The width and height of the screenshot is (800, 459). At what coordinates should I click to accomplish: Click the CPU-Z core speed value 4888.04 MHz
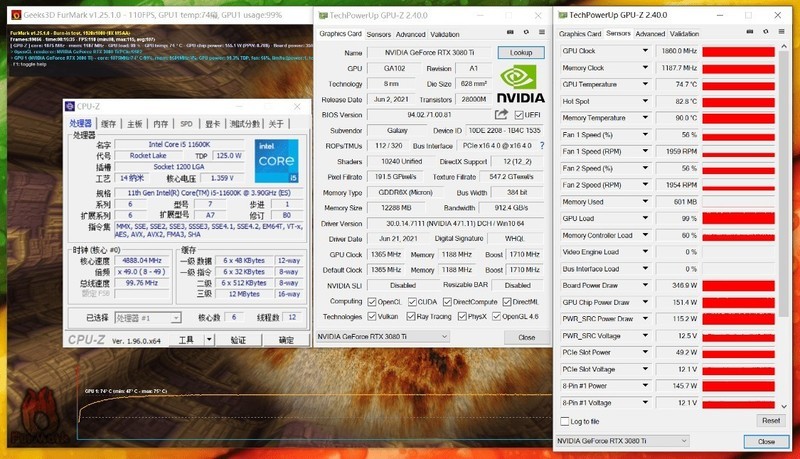coord(141,260)
